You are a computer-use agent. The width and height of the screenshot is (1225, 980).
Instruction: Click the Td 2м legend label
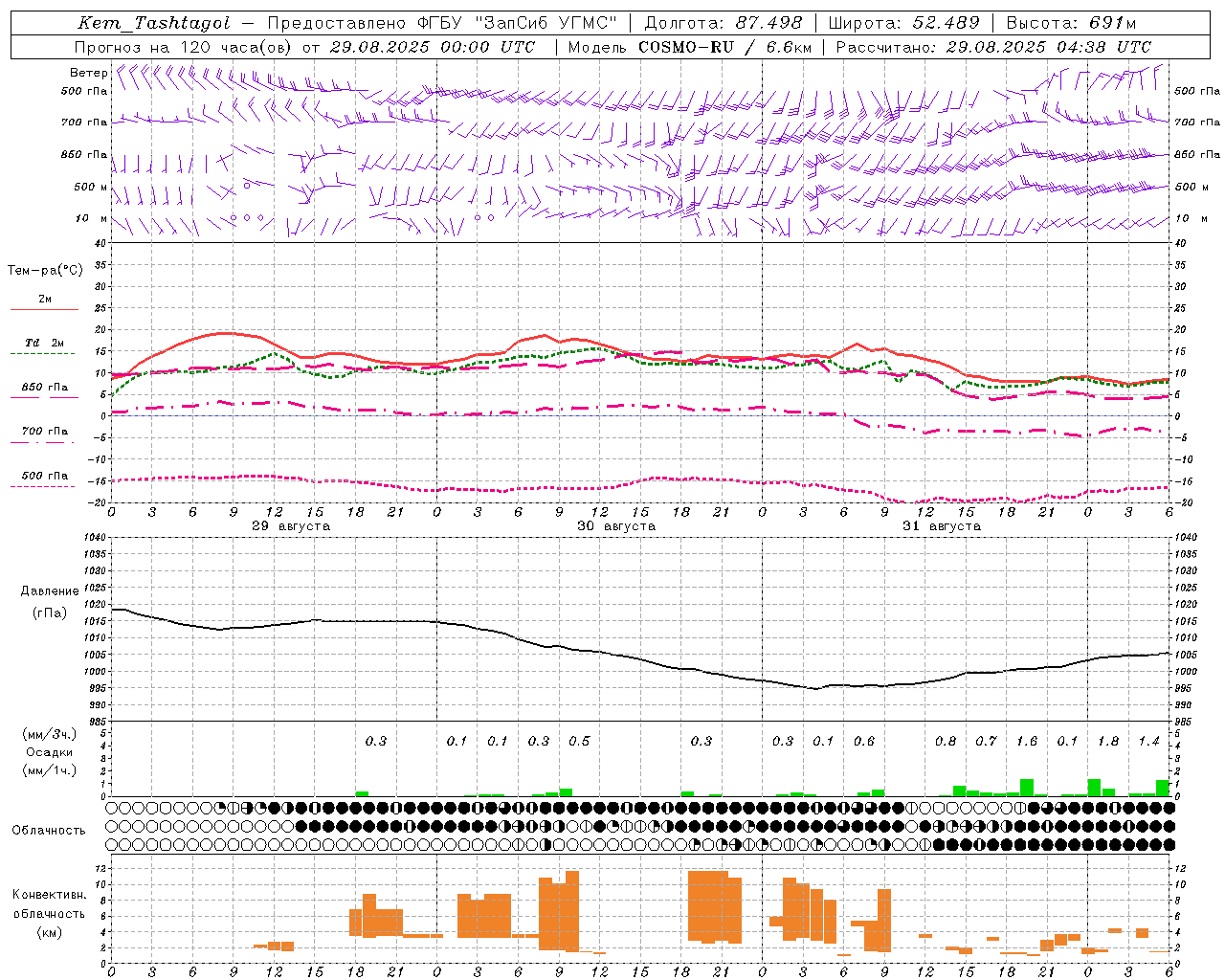45,343
